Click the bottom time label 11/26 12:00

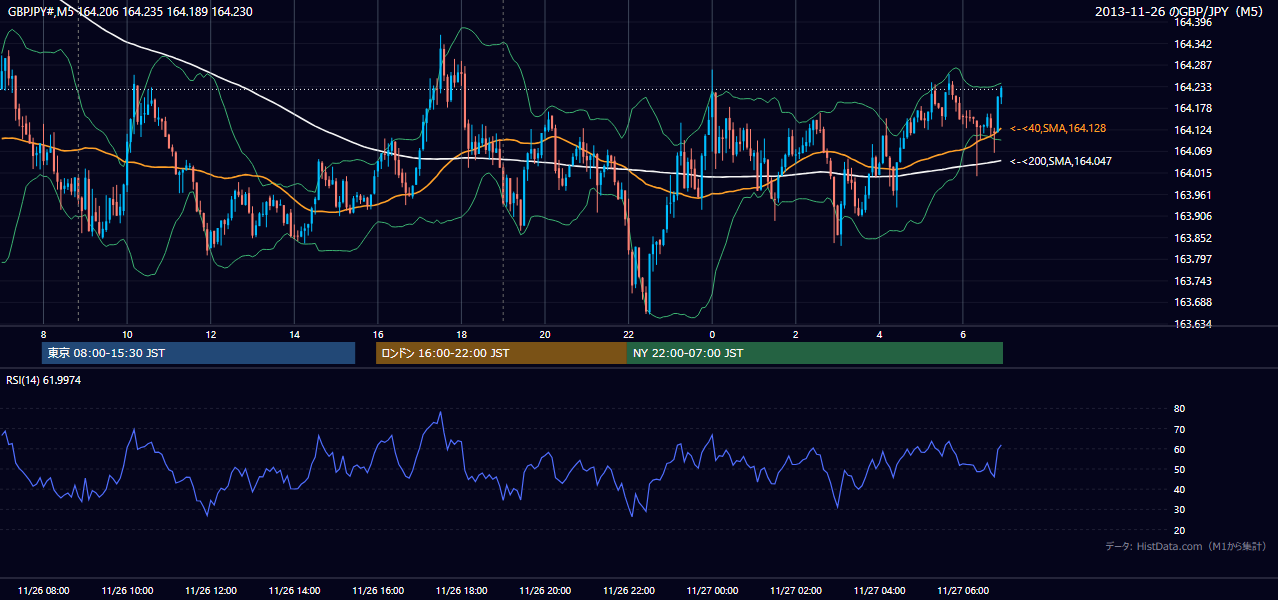click(211, 591)
